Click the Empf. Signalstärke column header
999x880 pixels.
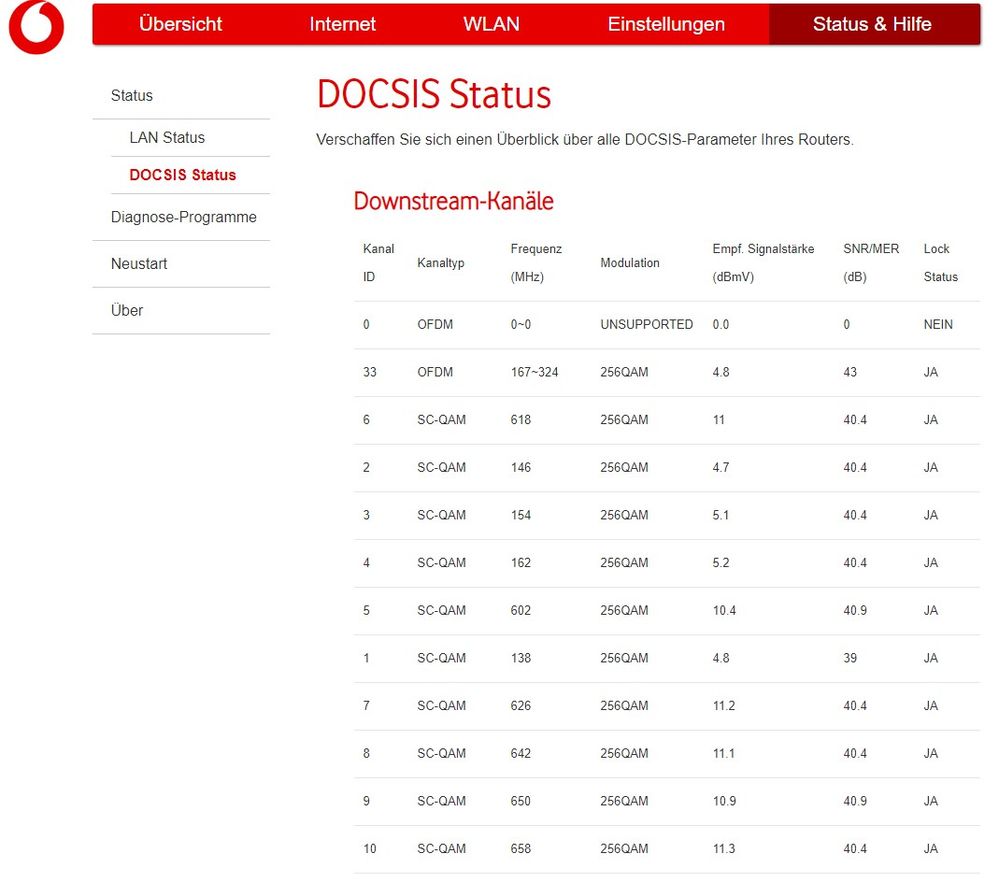[763, 263]
